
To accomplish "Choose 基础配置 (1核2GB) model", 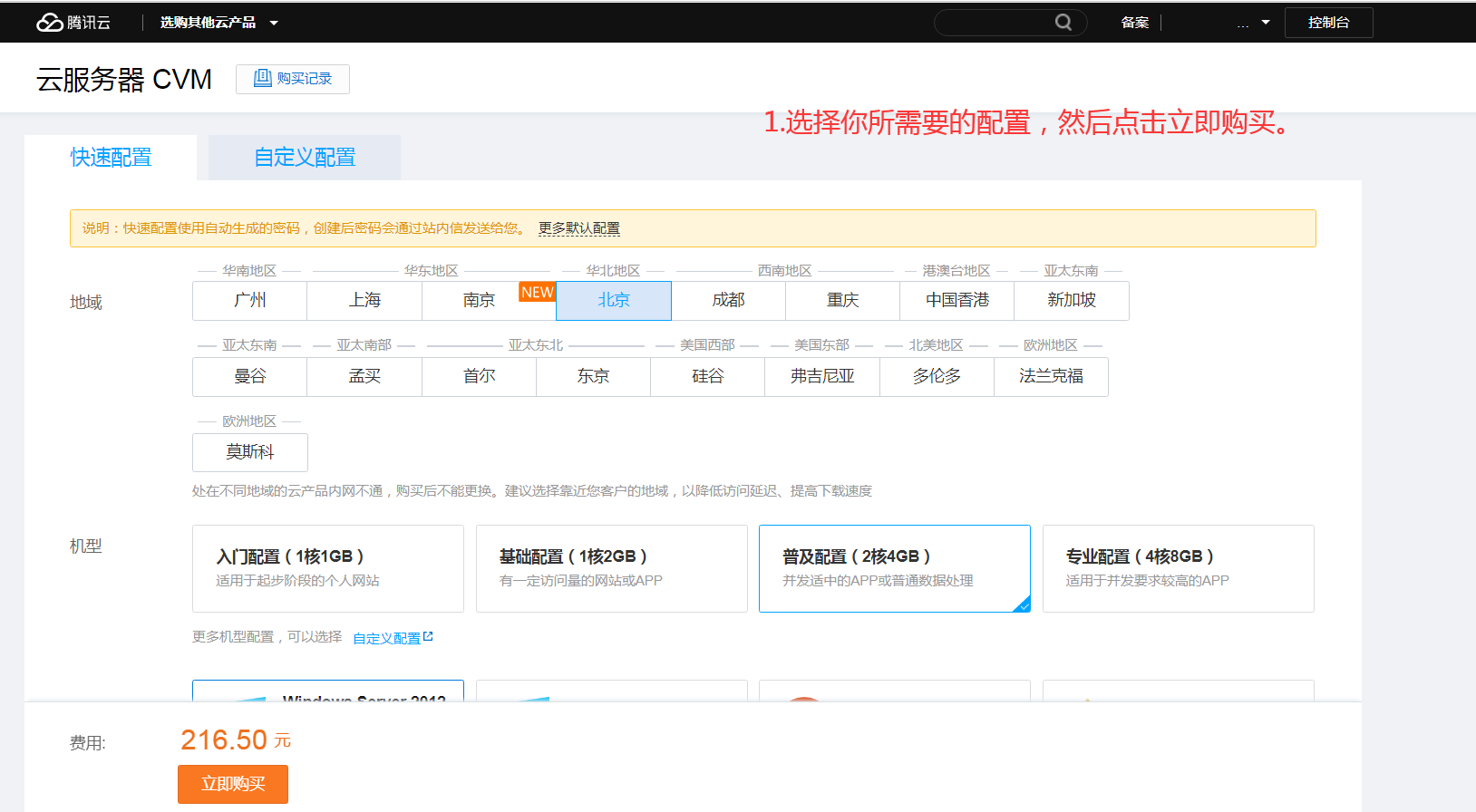I will pos(612,568).
